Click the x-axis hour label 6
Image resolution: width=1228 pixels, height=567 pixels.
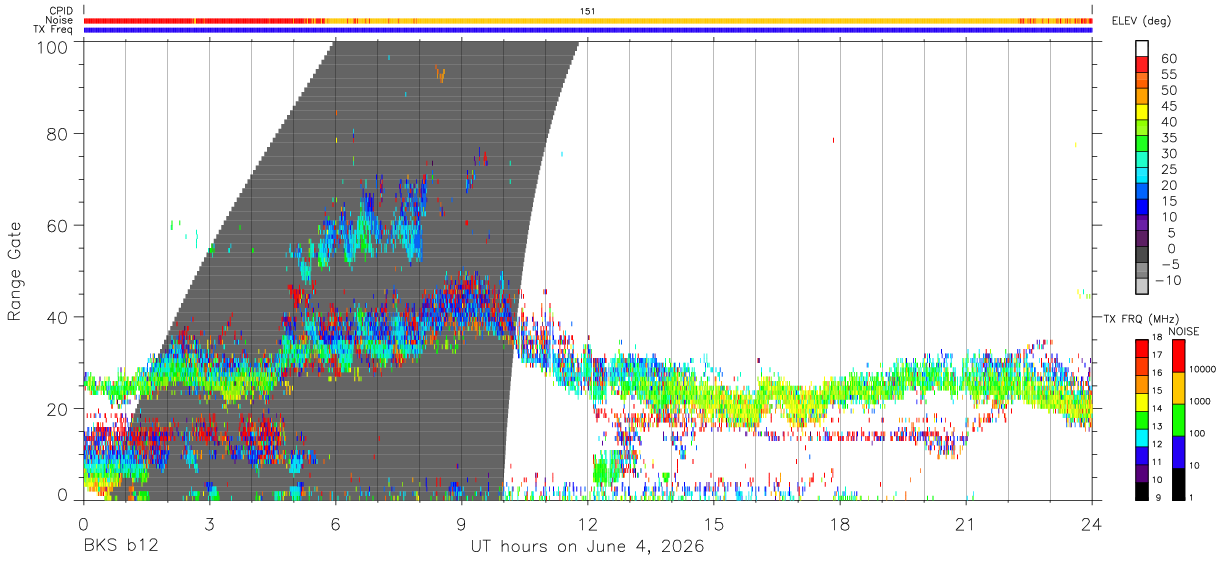tap(335, 523)
